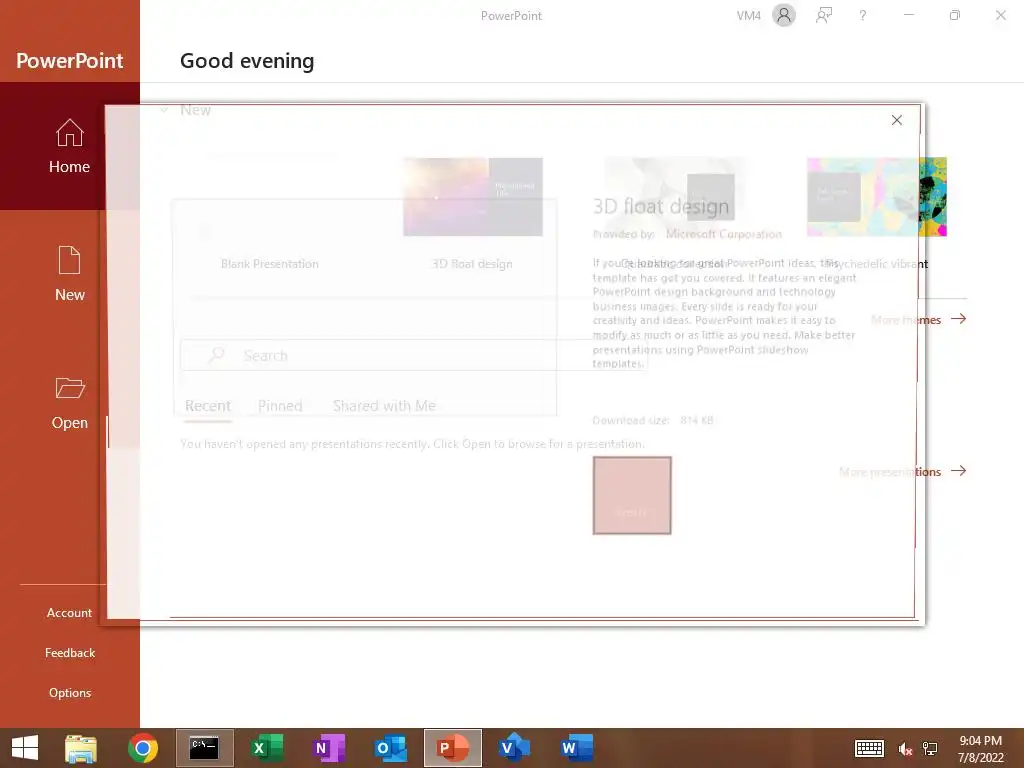Open Google Chrome from the taskbar
The height and width of the screenshot is (768, 1024).
click(143, 748)
